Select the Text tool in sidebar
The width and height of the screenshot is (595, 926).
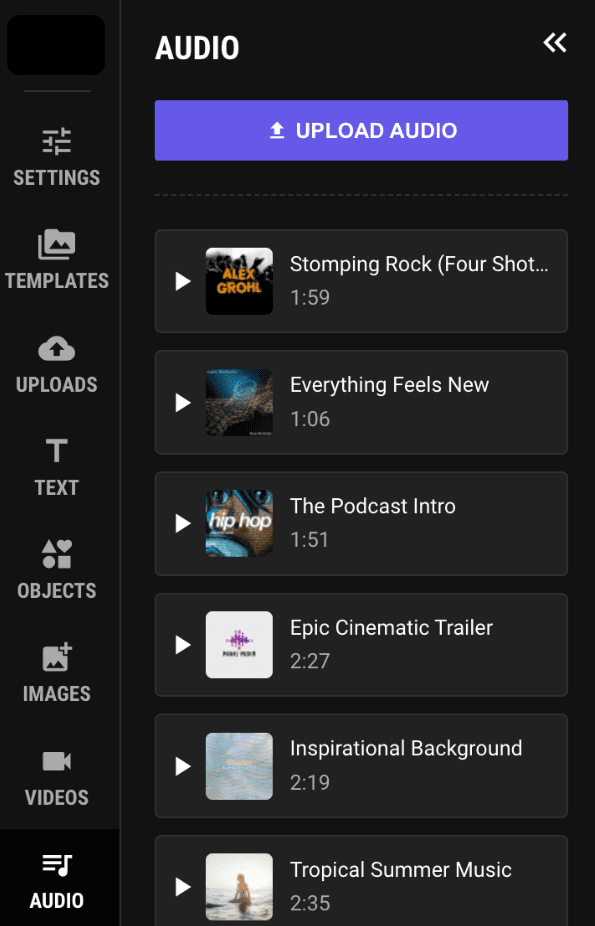[57, 467]
